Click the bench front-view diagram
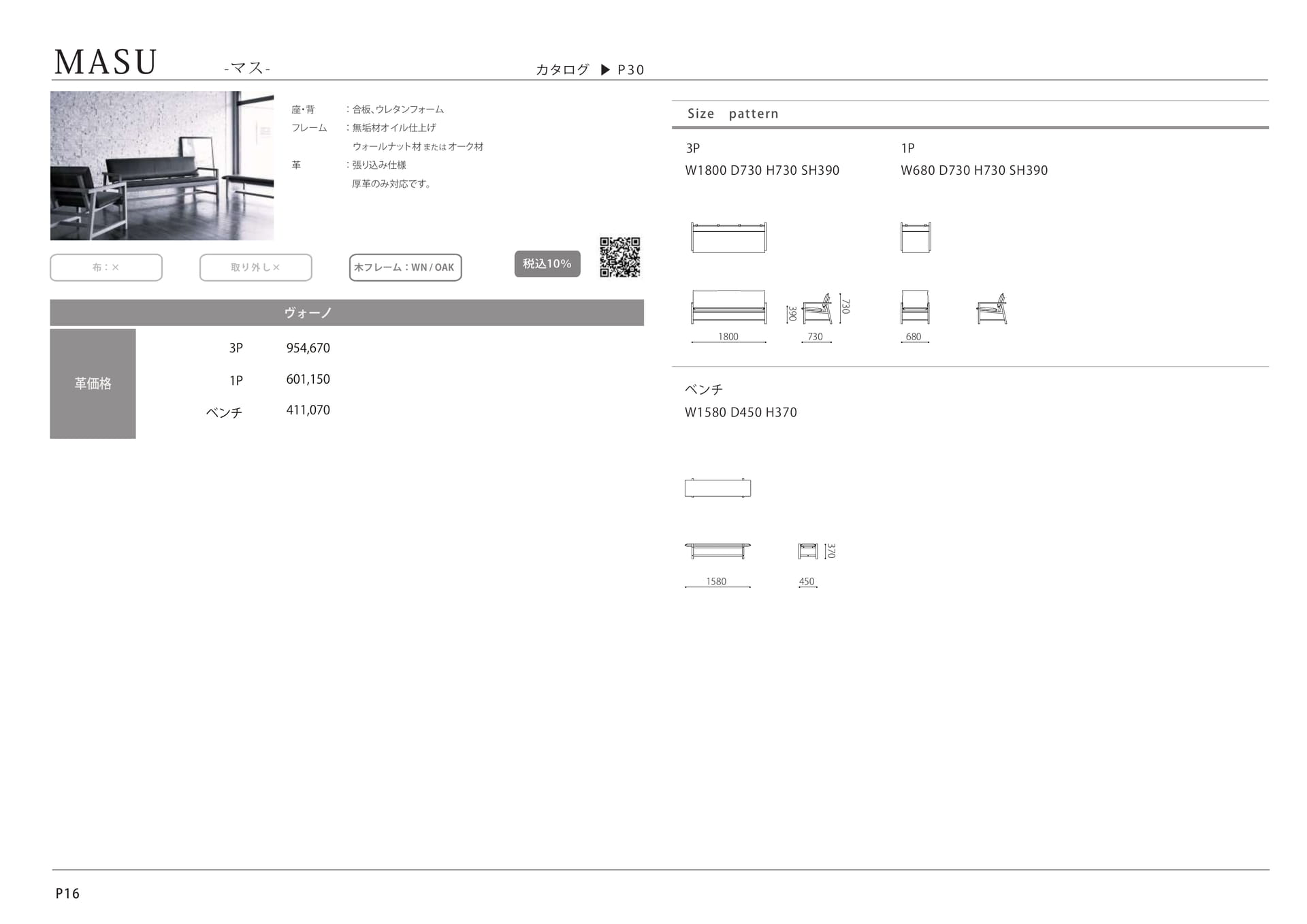 717,550
